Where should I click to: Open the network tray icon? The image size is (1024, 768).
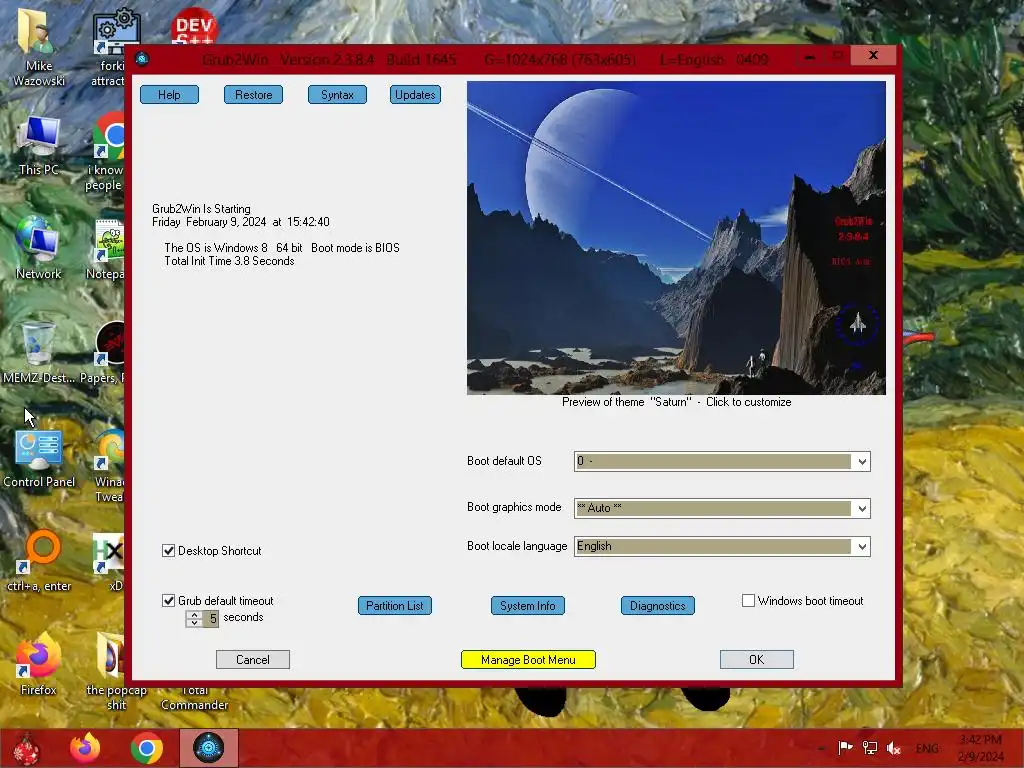(870, 748)
